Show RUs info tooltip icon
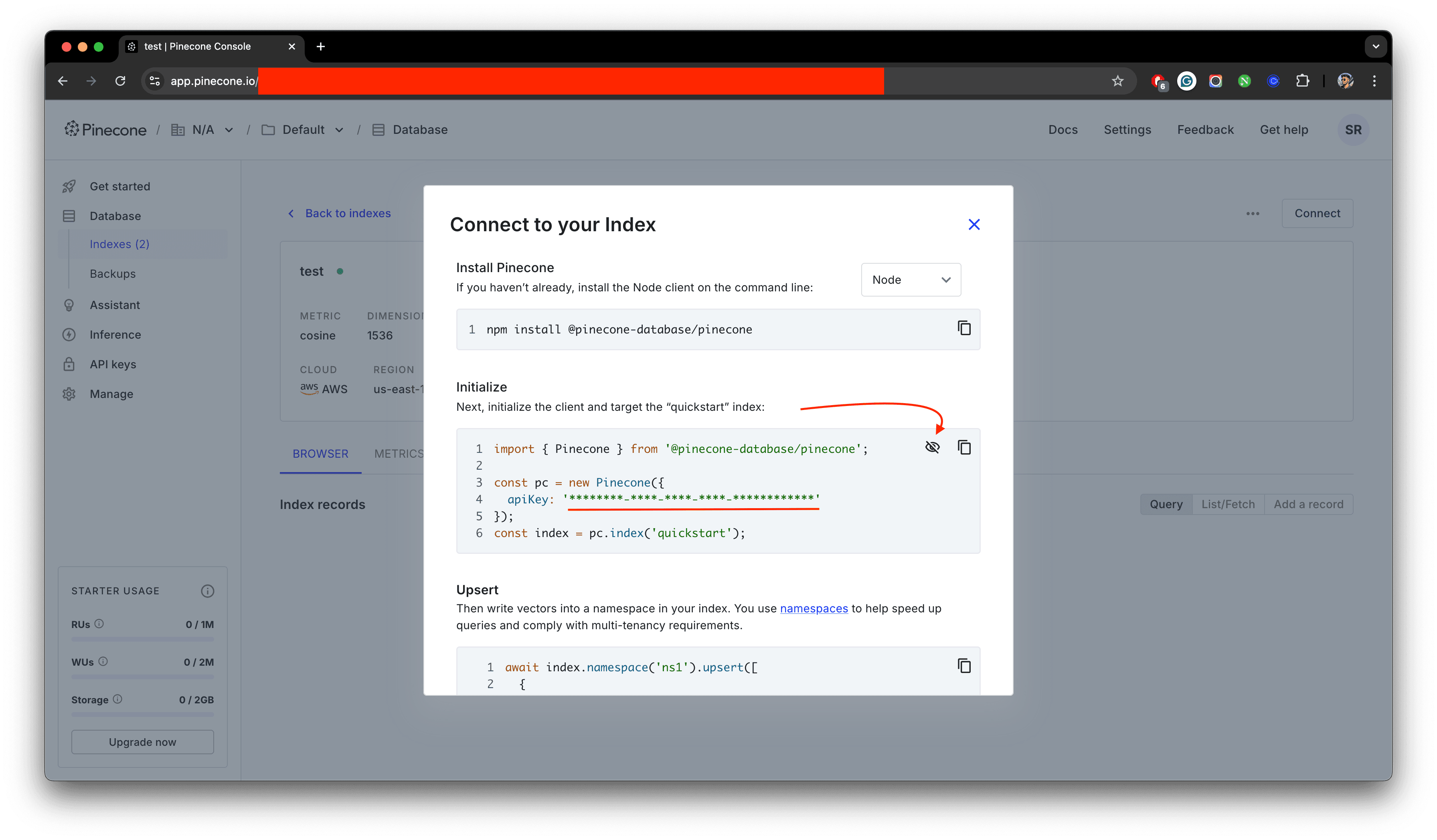 (99, 624)
